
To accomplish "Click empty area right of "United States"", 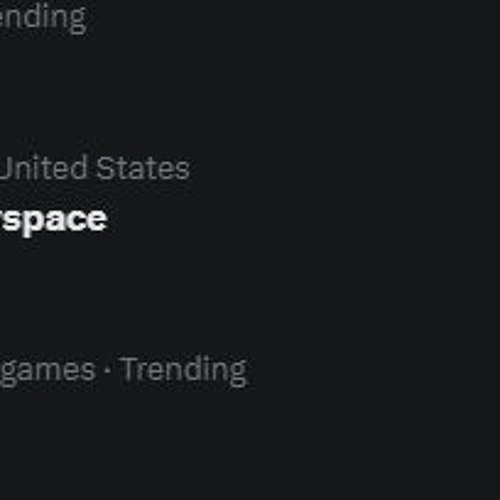I will click(343, 168).
